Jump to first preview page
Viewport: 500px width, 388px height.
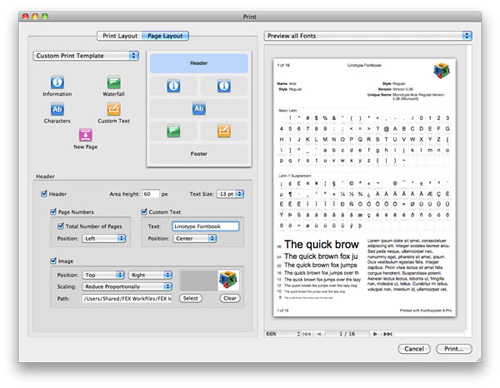click(307, 334)
